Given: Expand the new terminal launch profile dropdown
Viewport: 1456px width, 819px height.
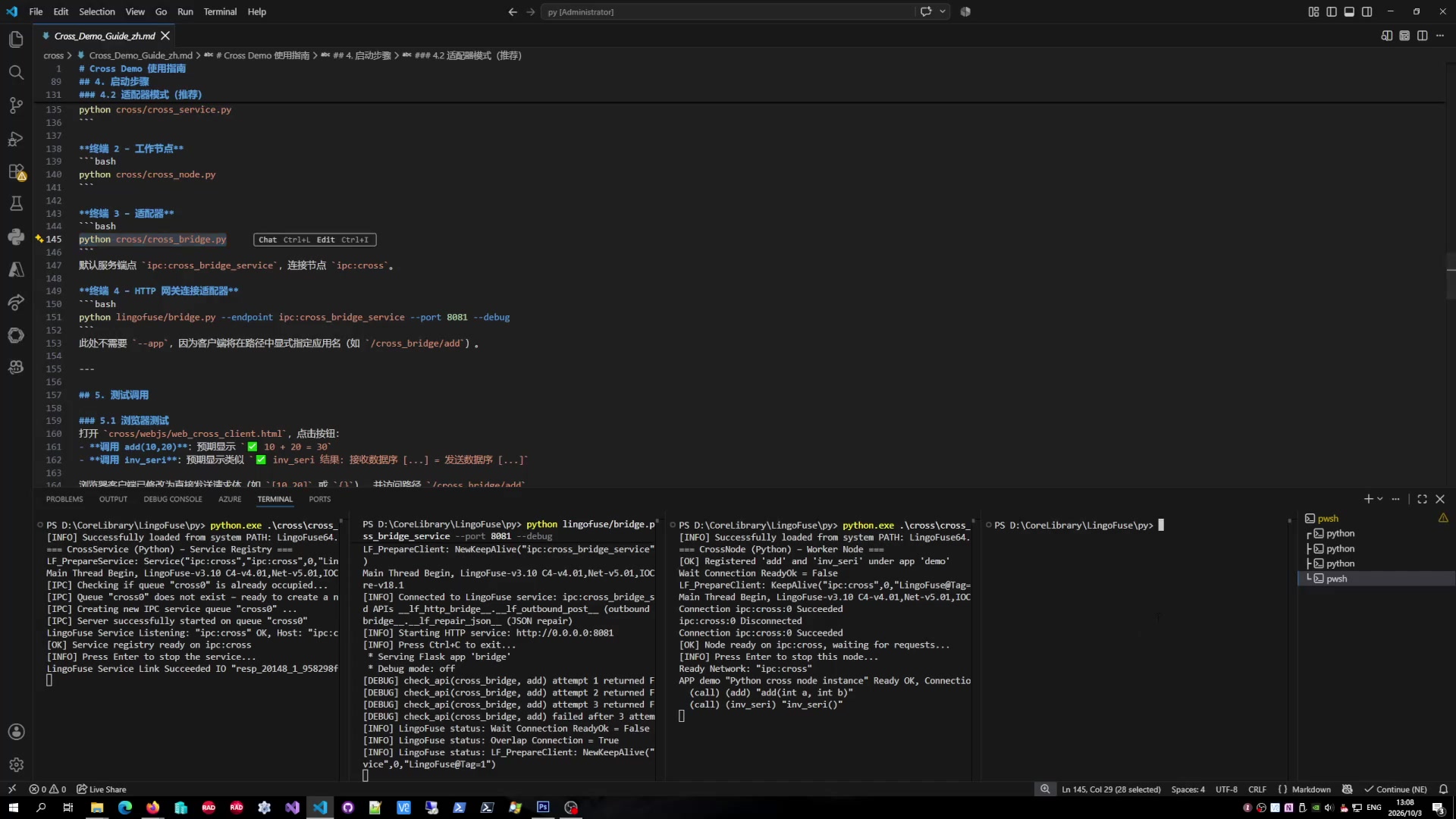Looking at the screenshot, I should tap(1380, 499).
